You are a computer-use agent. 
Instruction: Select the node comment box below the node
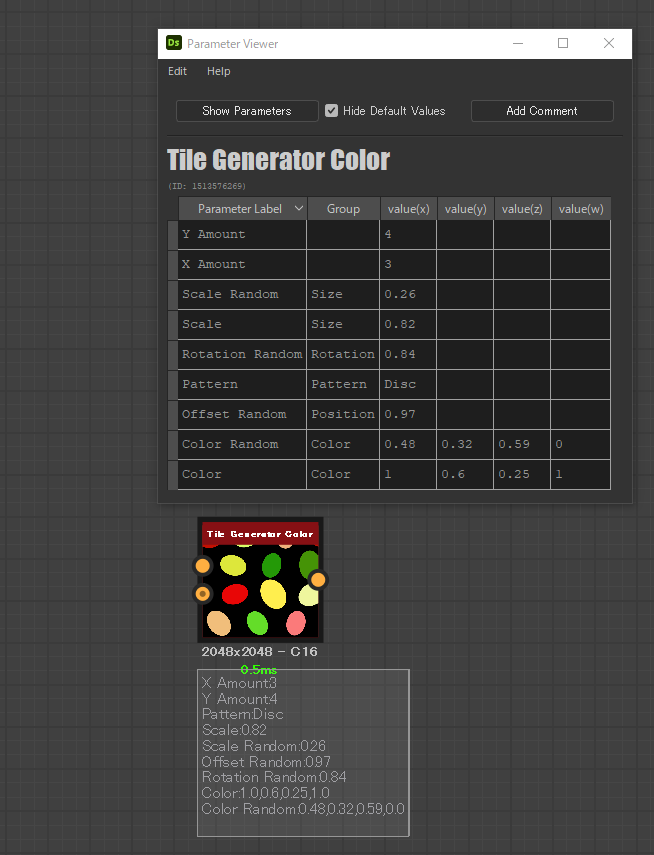(x=303, y=752)
